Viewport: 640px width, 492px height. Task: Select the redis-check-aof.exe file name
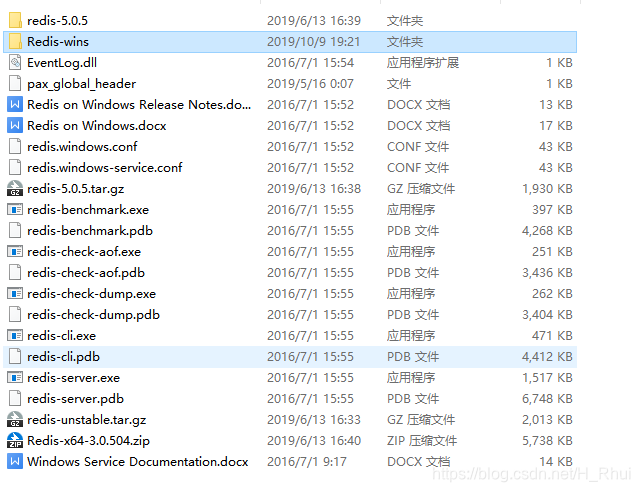[x=84, y=252]
